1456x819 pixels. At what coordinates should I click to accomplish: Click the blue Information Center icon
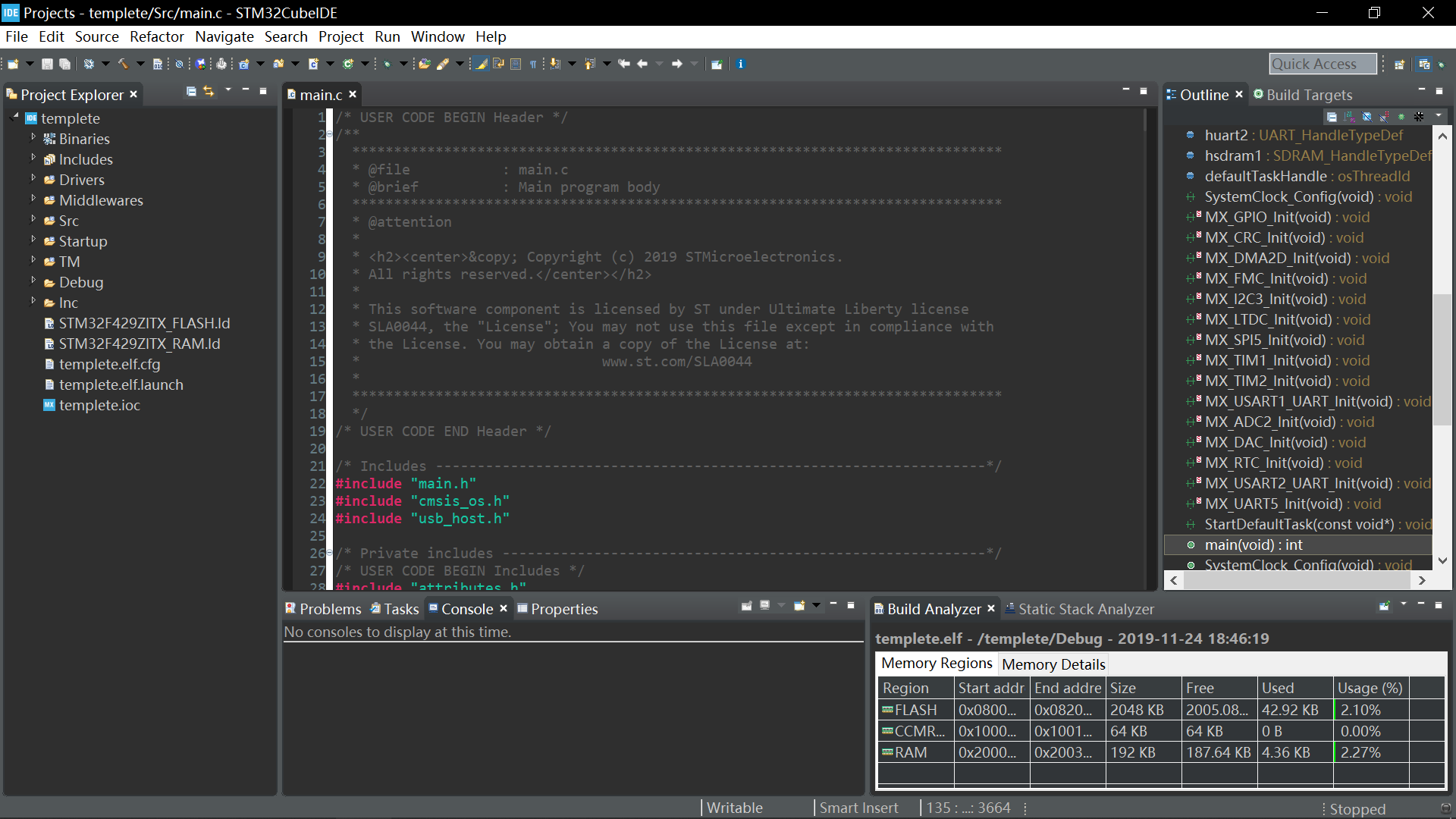(x=741, y=64)
